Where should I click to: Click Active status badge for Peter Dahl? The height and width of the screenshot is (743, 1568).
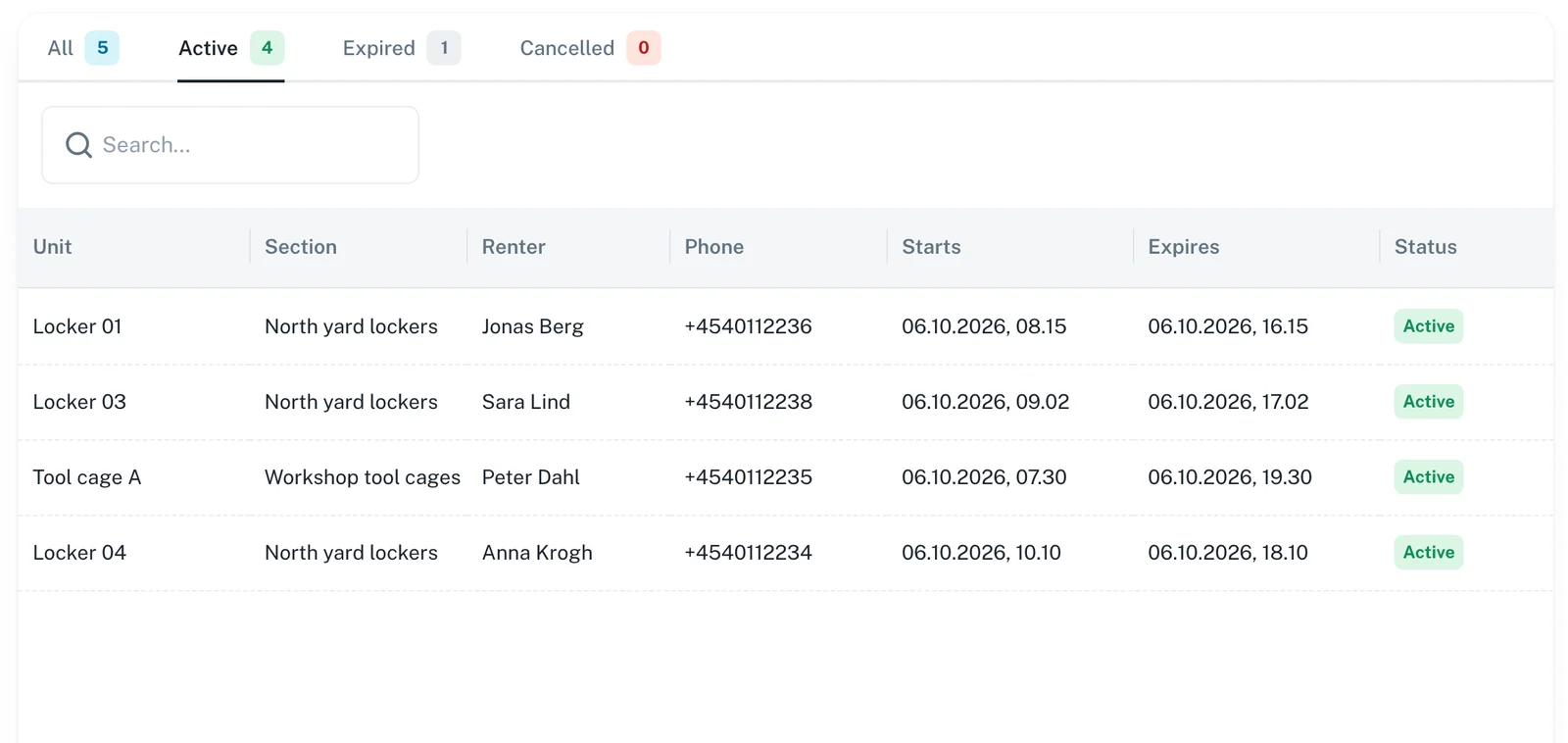click(x=1429, y=477)
